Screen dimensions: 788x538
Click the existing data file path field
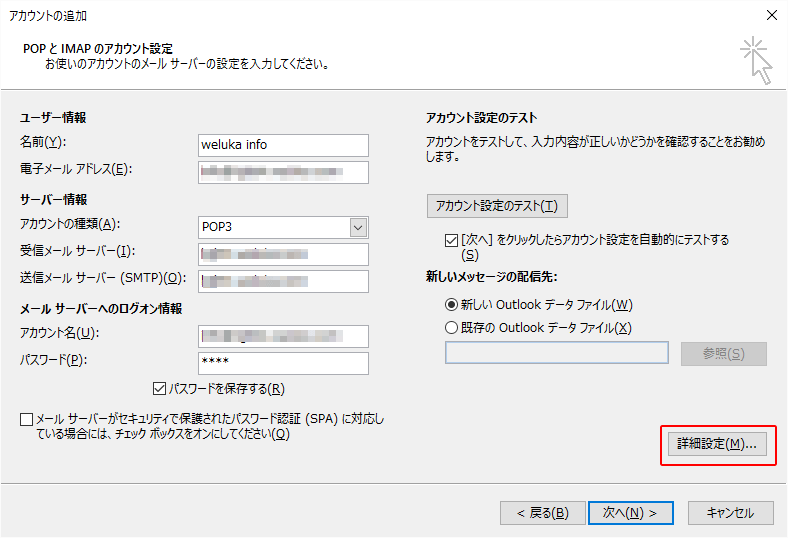coord(557,353)
